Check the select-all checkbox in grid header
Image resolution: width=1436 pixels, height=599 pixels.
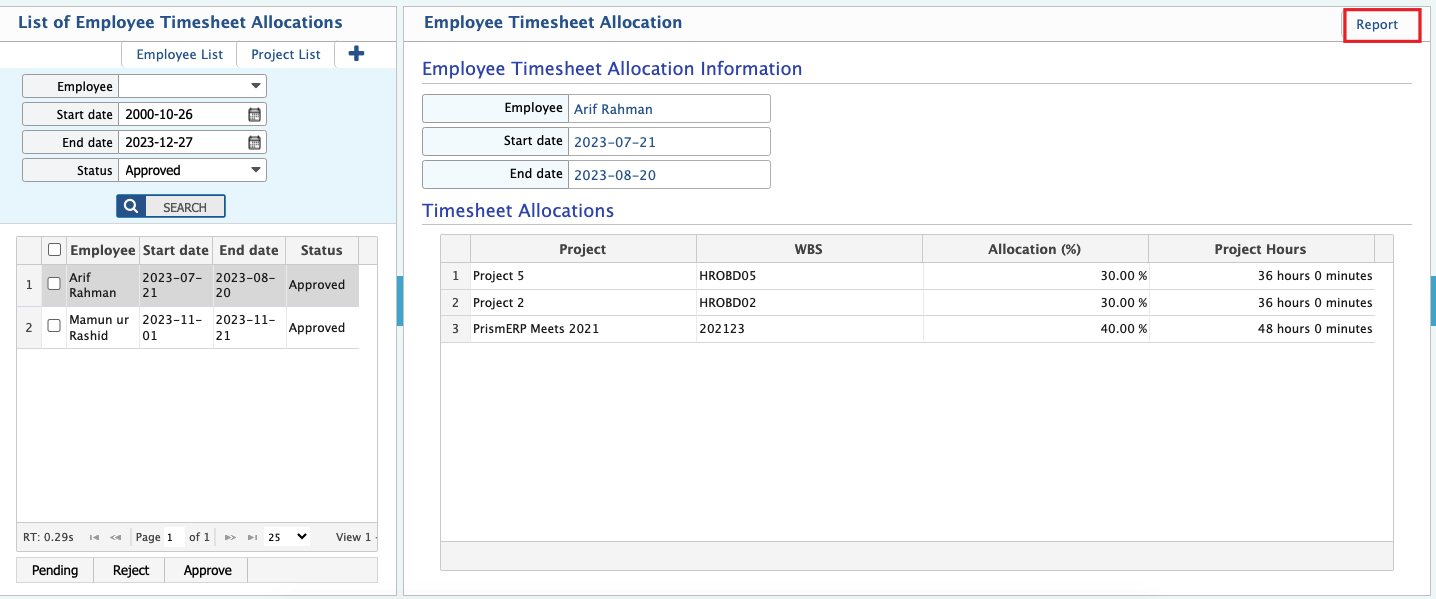(53, 249)
